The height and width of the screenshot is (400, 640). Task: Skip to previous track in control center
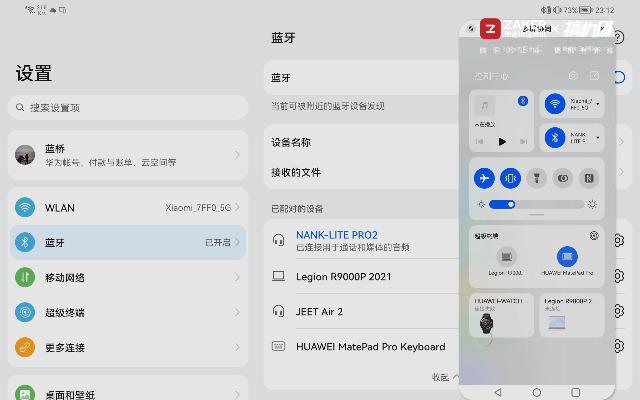480,142
